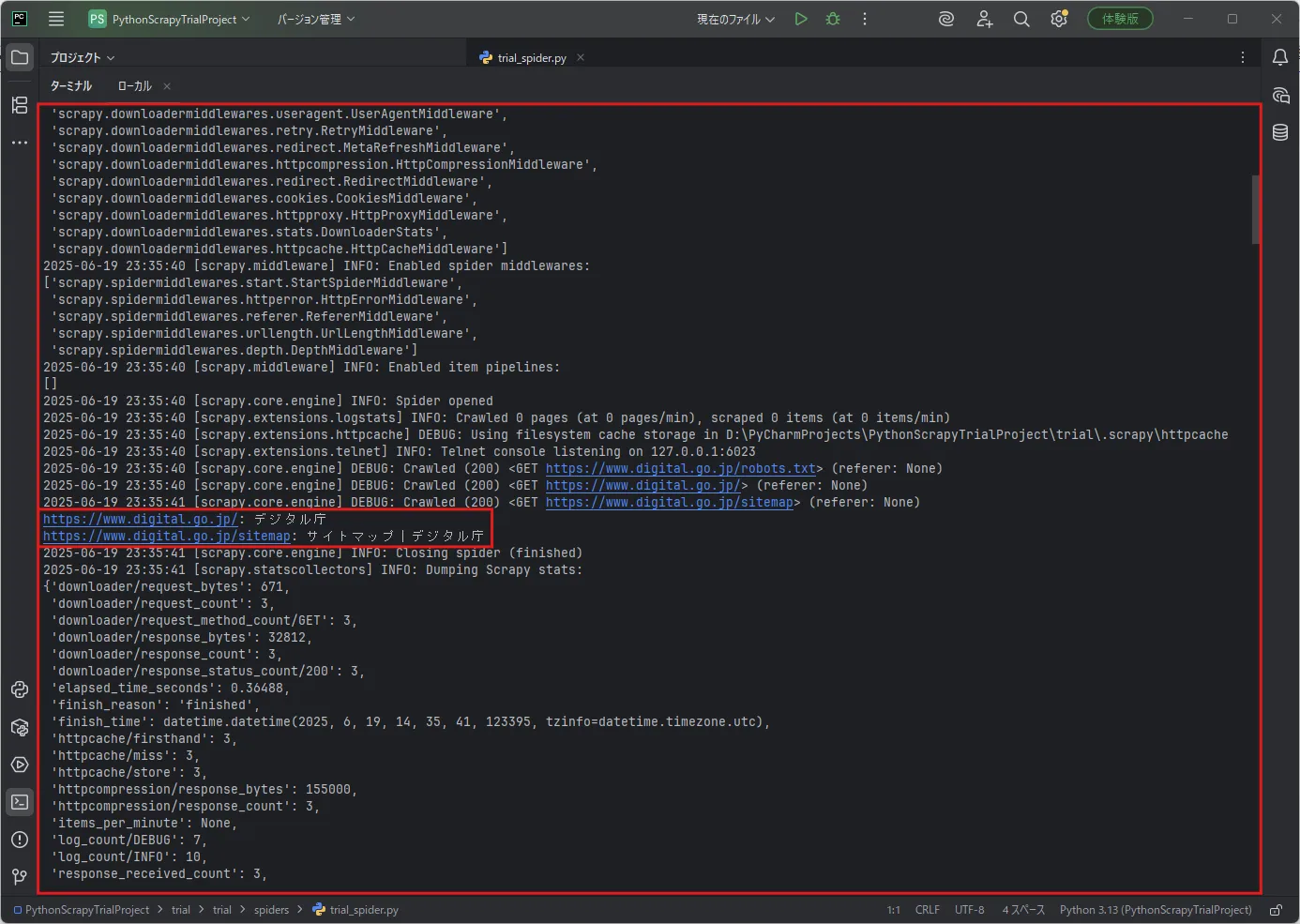The image size is (1300, 924).
Task: Select the ターミナル terminal tab
Action: click(x=71, y=86)
